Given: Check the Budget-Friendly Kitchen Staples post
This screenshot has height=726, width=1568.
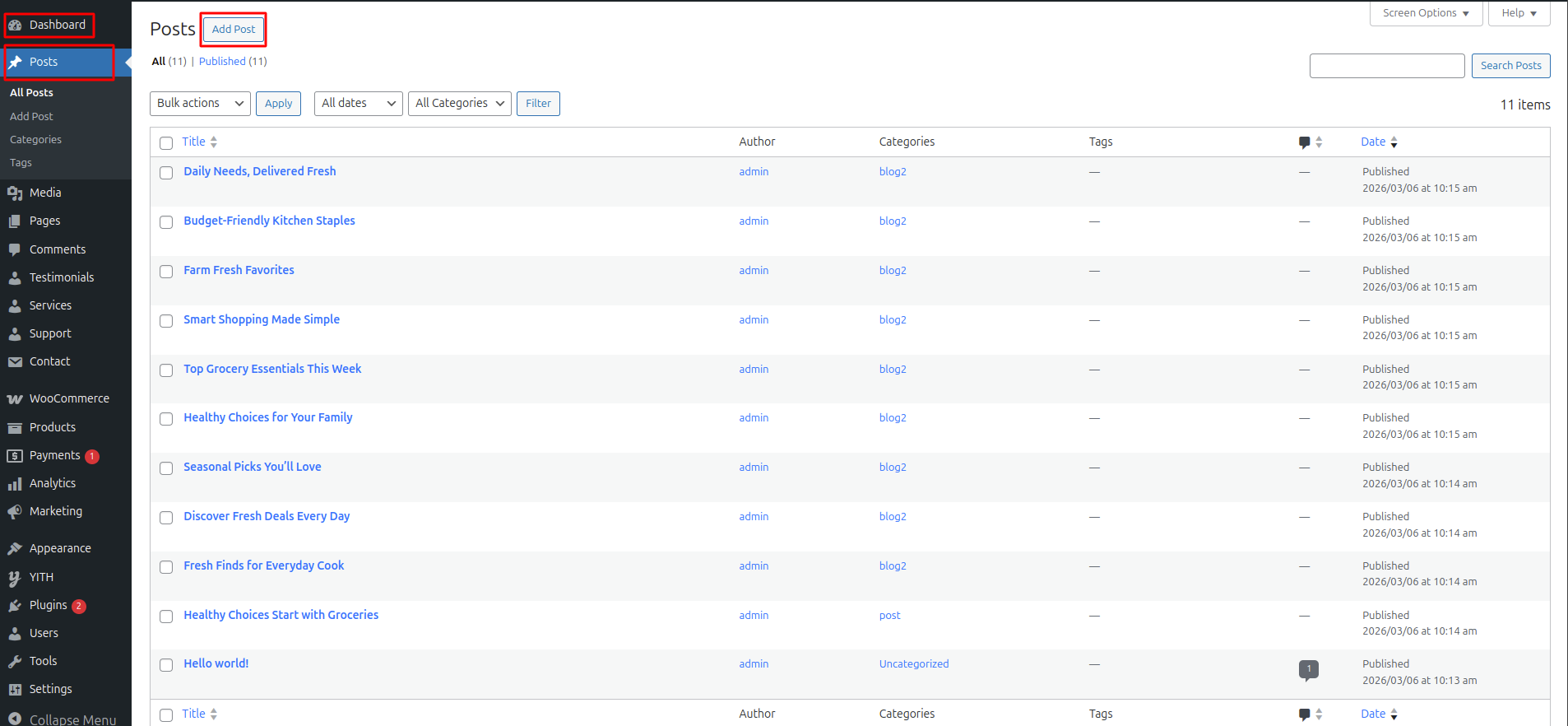Looking at the screenshot, I should coord(166,222).
